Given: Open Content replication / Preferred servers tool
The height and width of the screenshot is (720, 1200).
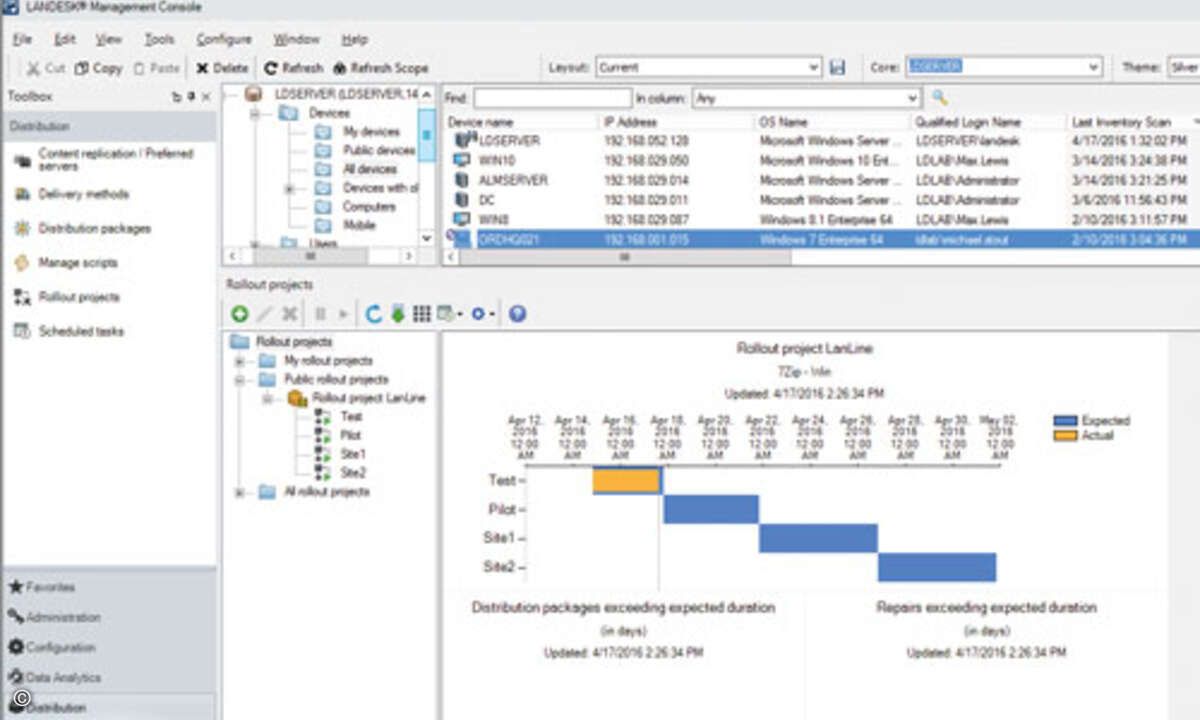Looking at the screenshot, I should point(108,160).
